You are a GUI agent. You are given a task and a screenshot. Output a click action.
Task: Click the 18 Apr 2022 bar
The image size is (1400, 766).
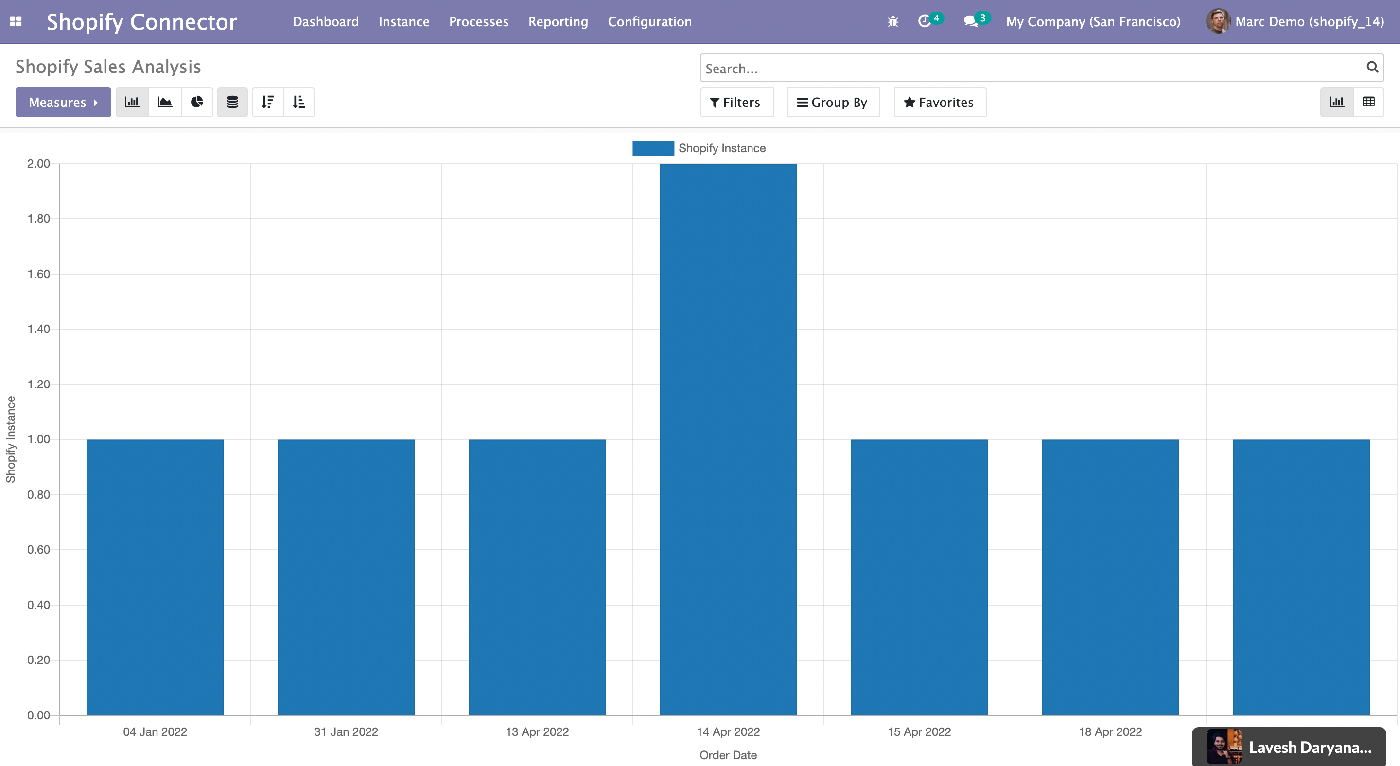1110,577
